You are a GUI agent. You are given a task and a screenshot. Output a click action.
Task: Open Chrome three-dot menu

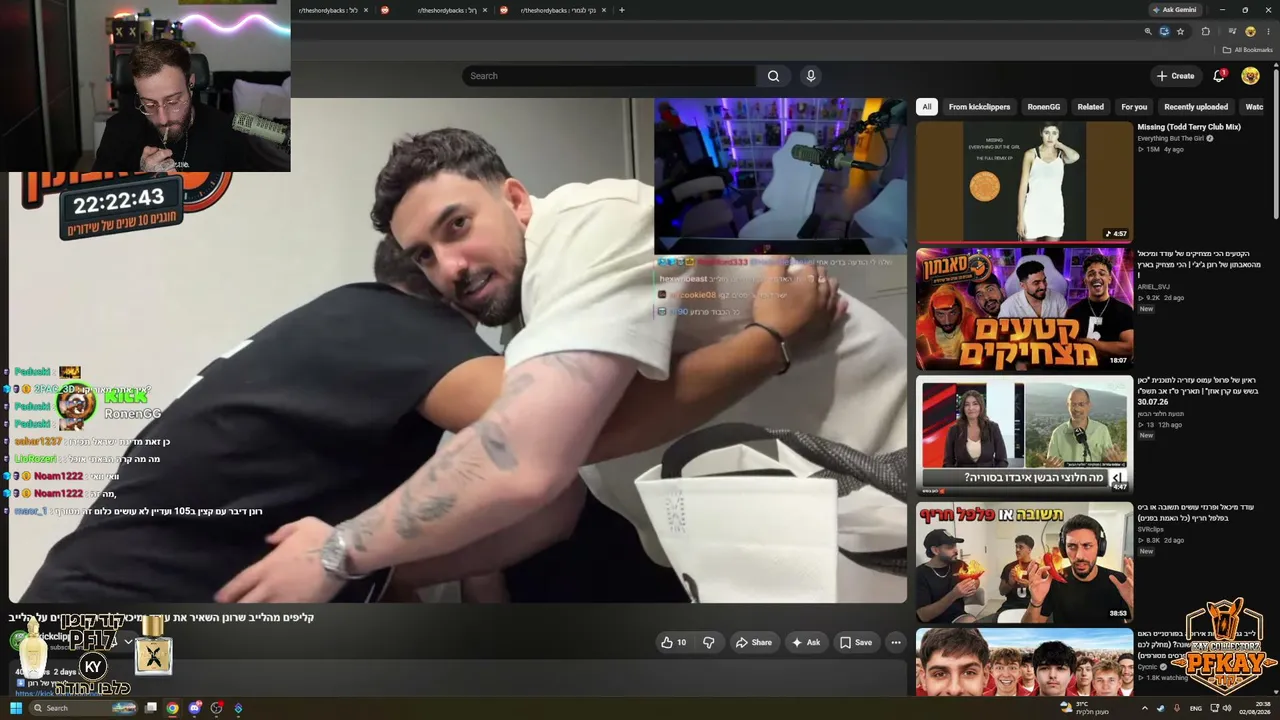pyautogui.click(x=1268, y=31)
